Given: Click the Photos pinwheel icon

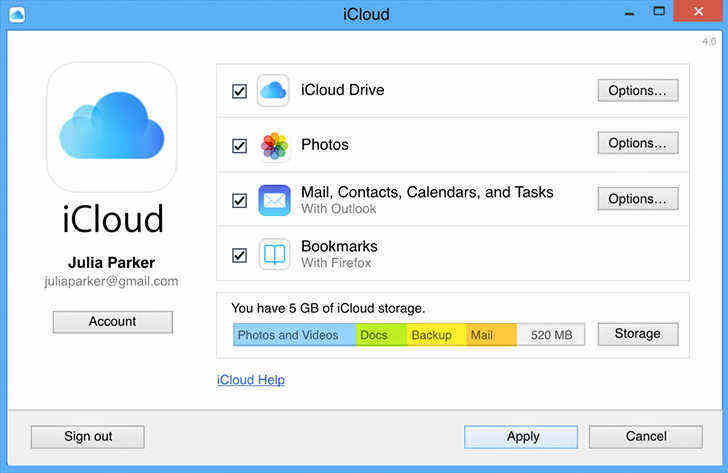Looking at the screenshot, I should [274, 146].
